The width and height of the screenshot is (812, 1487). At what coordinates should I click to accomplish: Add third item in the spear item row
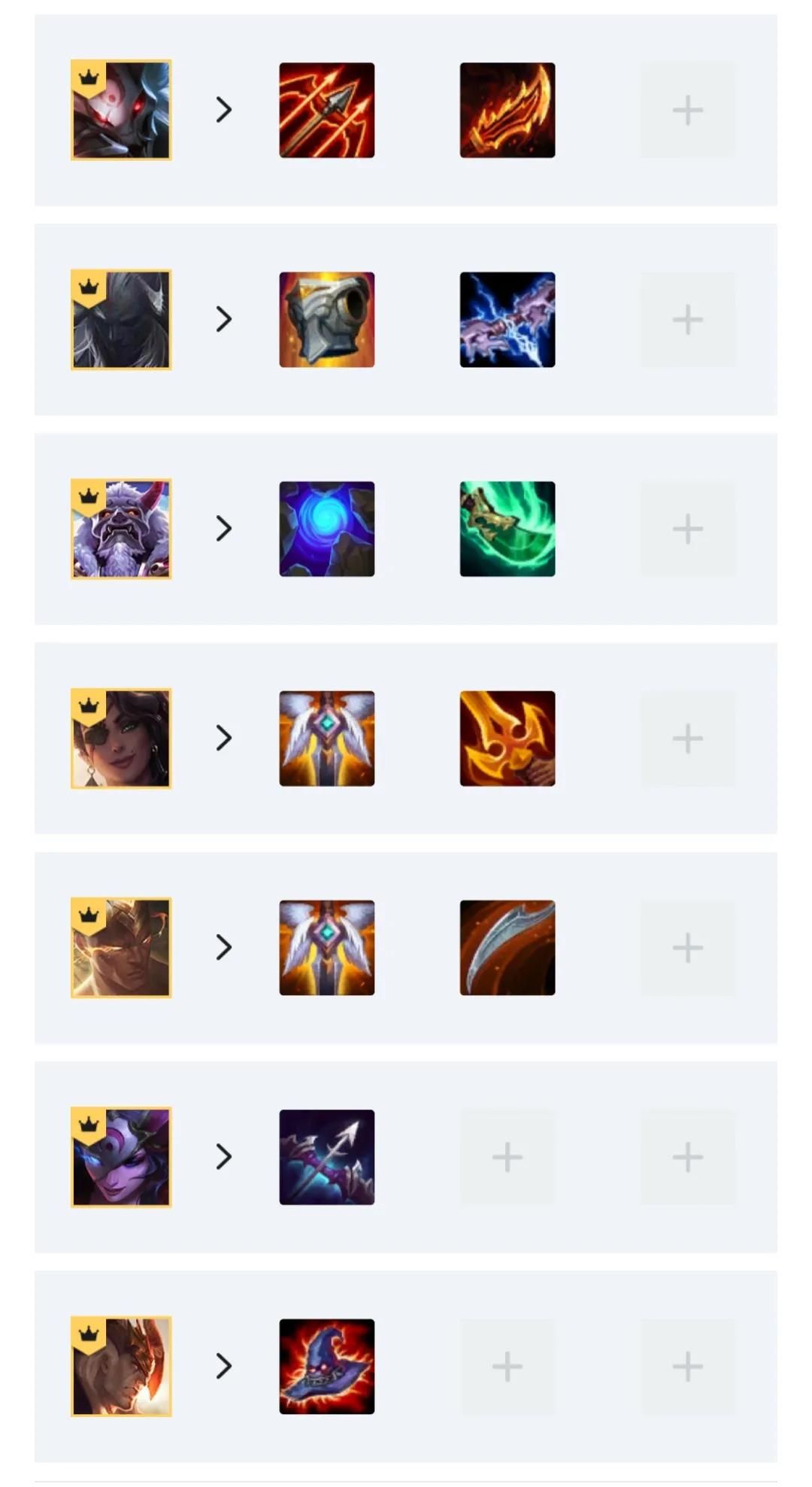[x=688, y=110]
